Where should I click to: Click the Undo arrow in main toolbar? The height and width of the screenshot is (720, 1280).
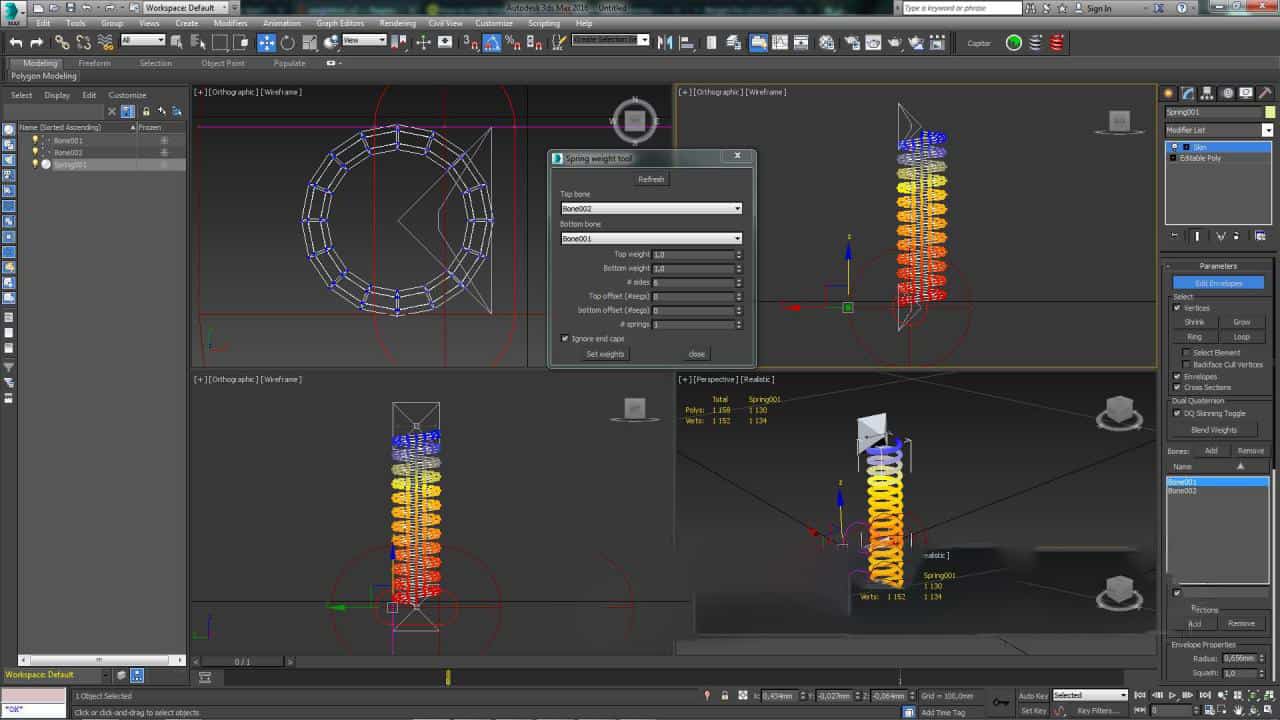point(16,42)
